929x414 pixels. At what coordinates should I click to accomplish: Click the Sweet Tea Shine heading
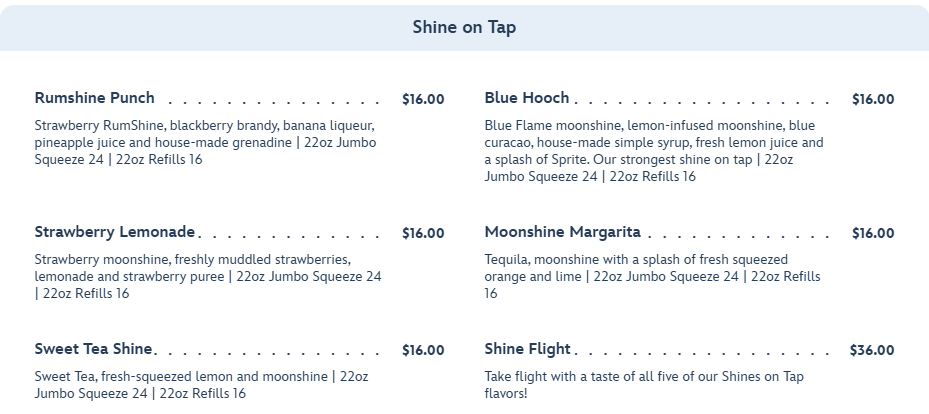(x=94, y=349)
